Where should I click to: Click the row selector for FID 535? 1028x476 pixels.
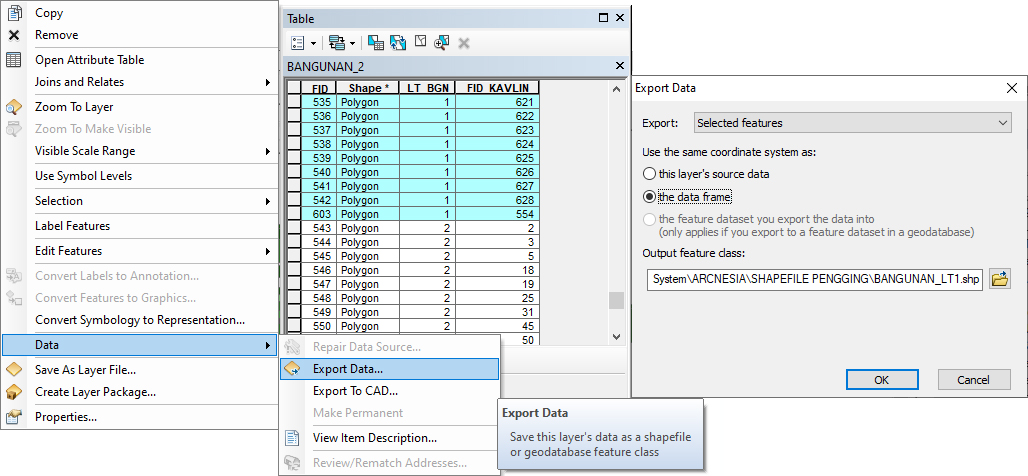(294, 102)
